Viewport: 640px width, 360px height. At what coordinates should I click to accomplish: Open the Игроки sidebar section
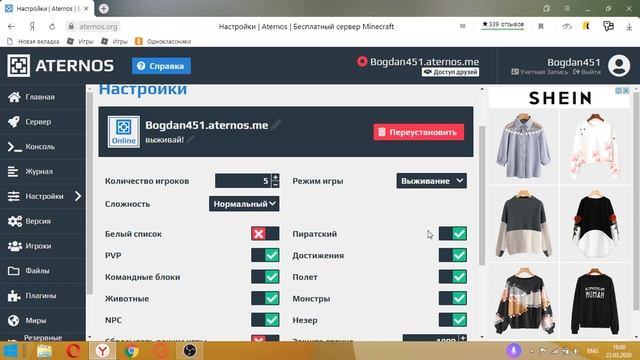click(43, 246)
